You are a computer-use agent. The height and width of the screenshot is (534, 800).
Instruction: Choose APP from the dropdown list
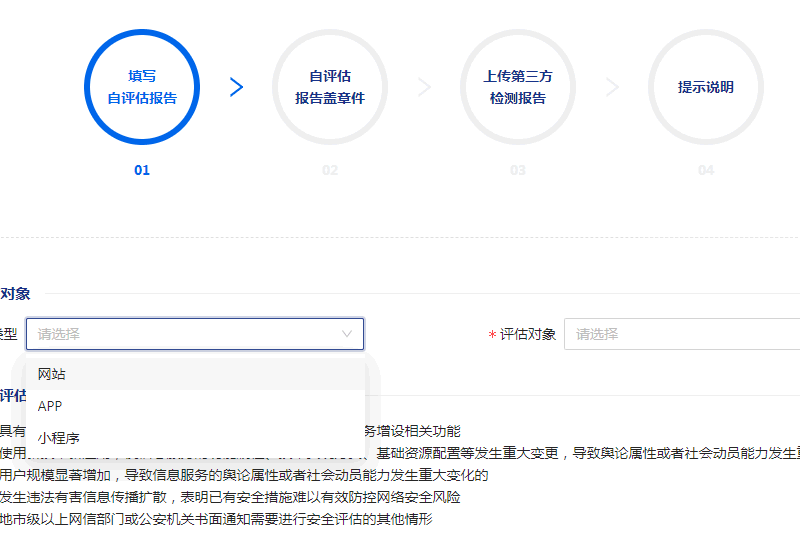50,406
